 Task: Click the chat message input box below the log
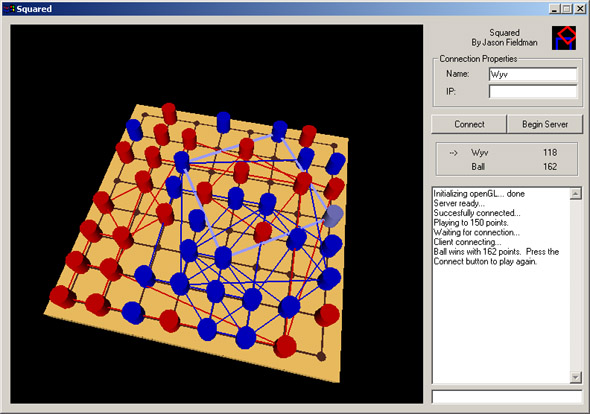coord(507,397)
